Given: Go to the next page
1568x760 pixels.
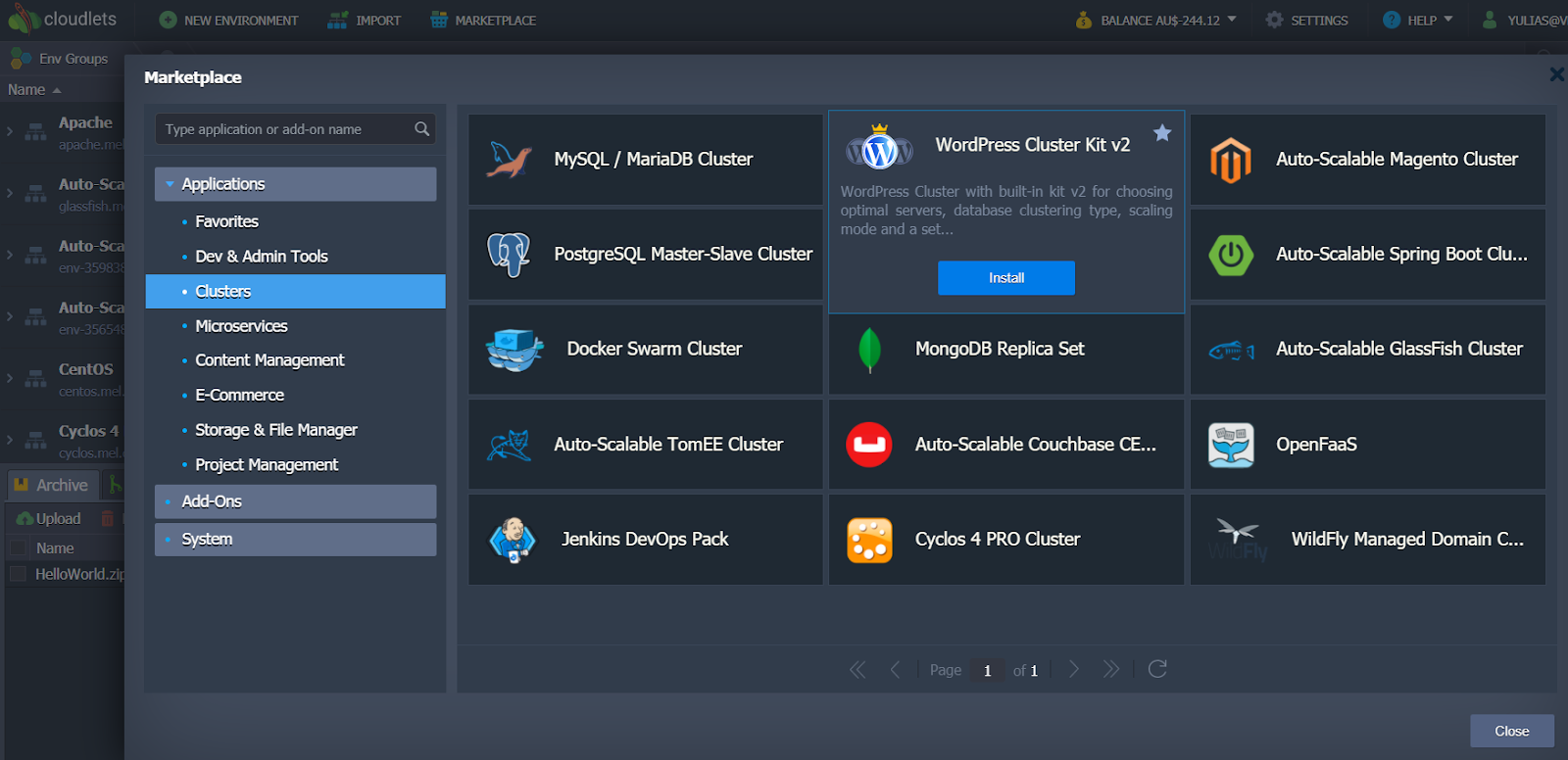Looking at the screenshot, I should click(x=1074, y=669).
